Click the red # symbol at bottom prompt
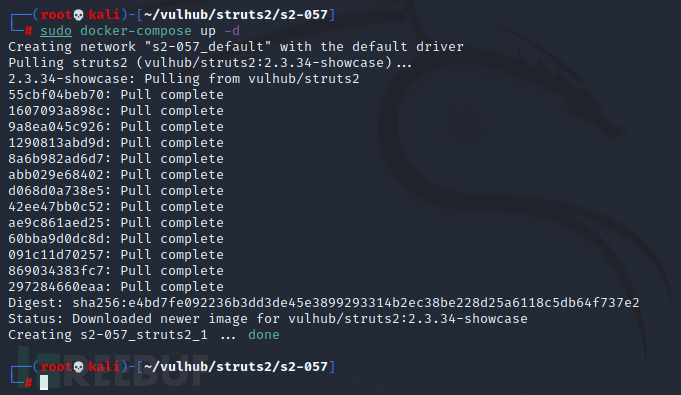This screenshot has height=395, width=681. [28, 383]
